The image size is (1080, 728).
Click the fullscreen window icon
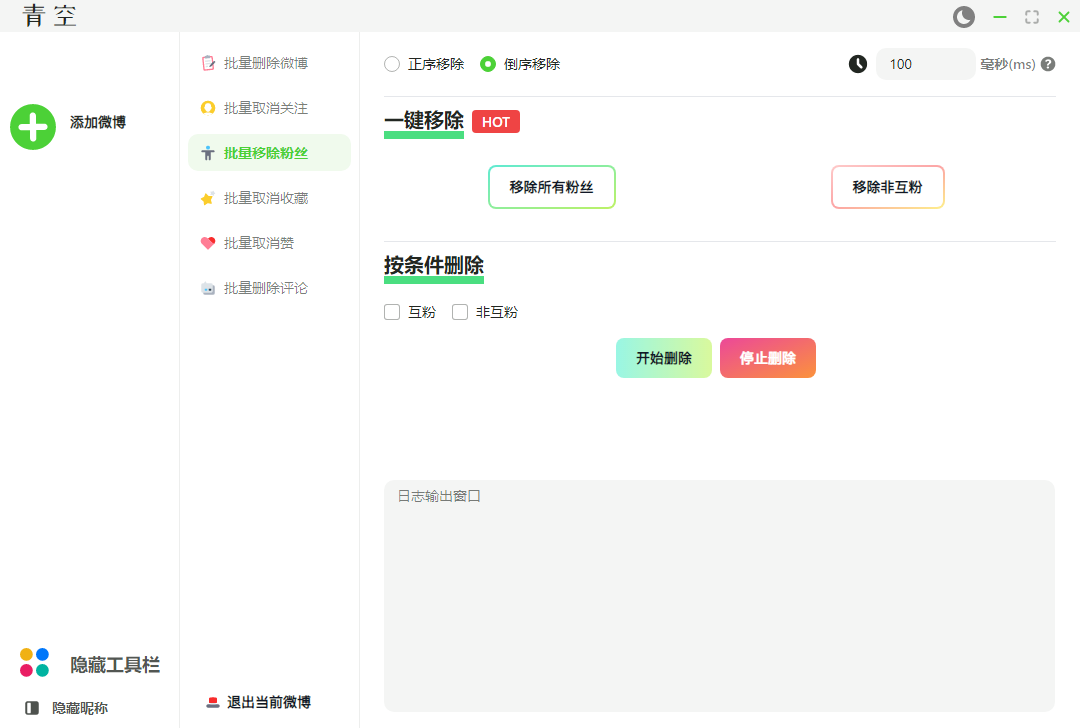coord(1031,17)
